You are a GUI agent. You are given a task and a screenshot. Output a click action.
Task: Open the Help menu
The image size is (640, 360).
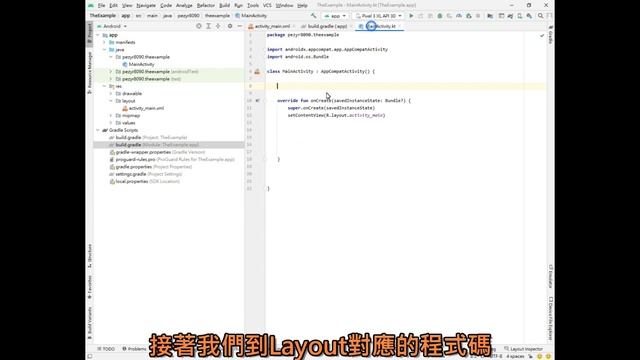pos(302,5)
